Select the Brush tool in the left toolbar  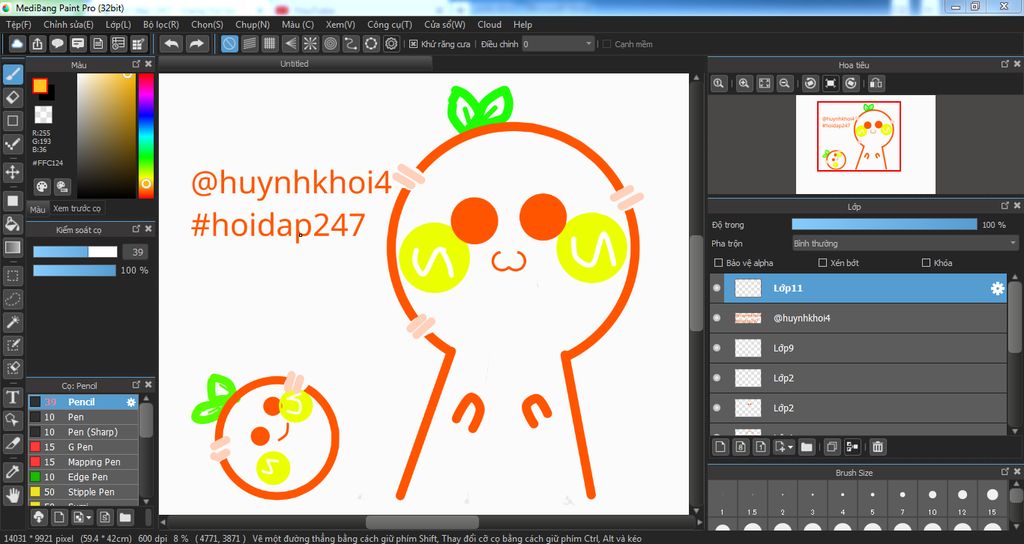12,74
